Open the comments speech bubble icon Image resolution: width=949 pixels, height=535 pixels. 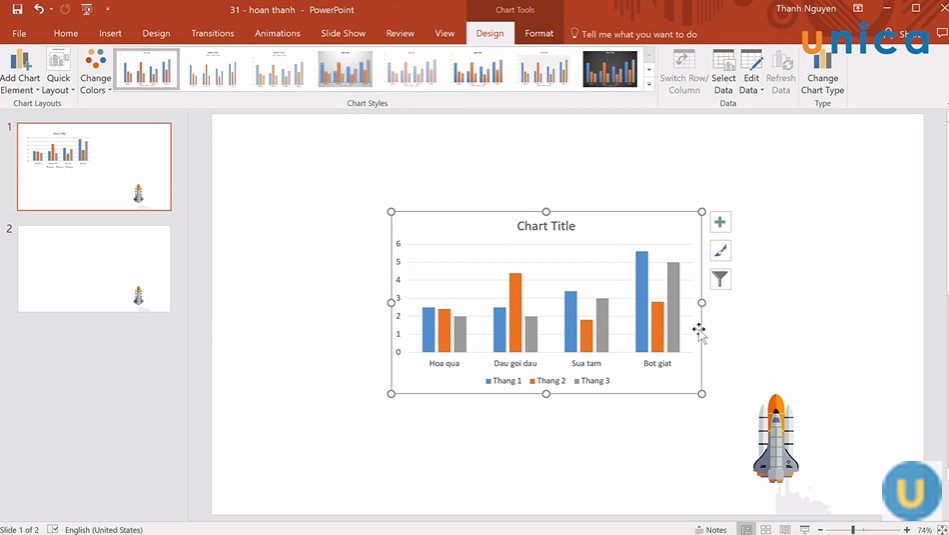[x=941, y=33]
